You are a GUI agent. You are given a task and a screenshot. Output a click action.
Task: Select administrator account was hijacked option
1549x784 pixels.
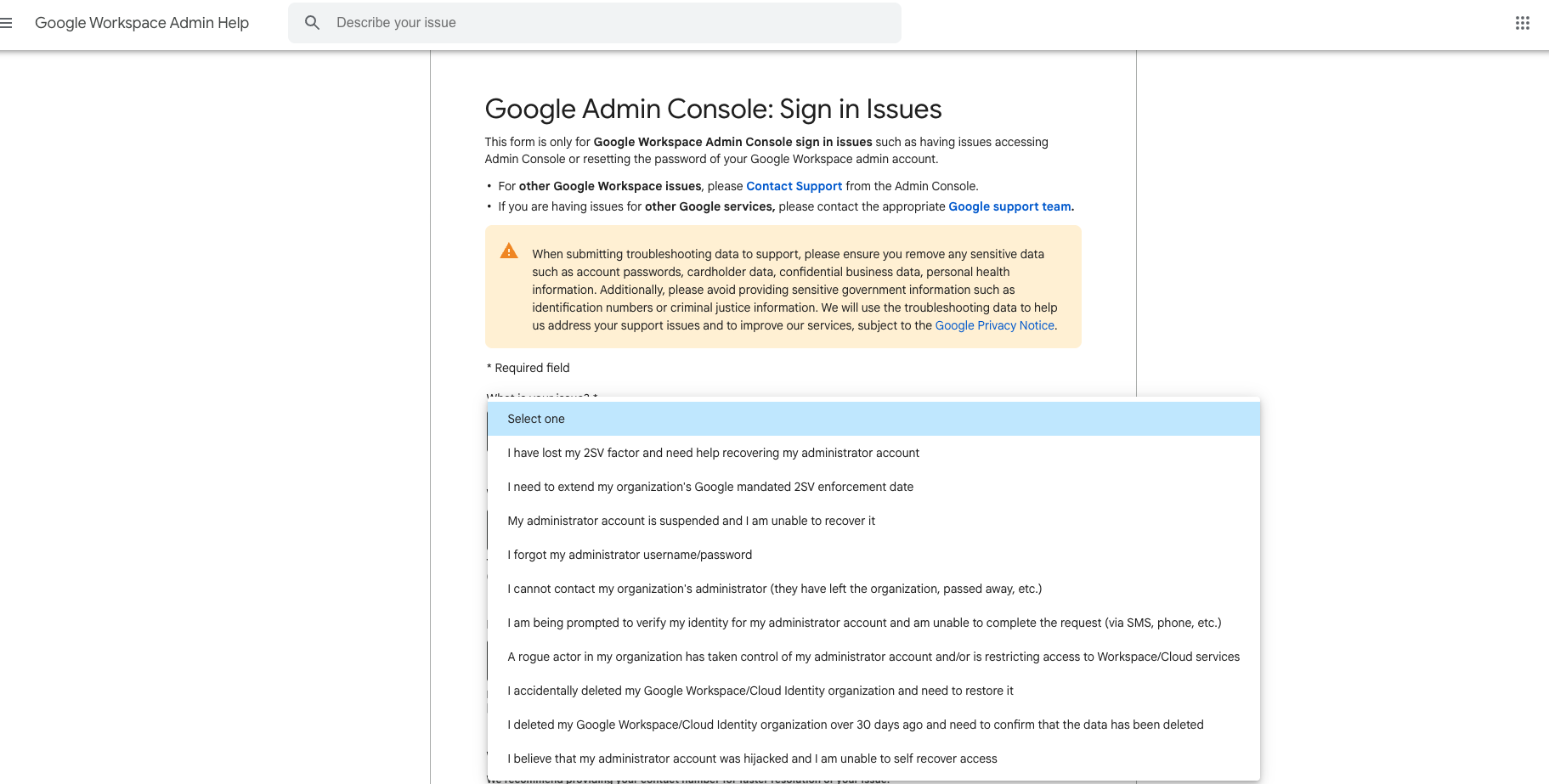pos(873,759)
